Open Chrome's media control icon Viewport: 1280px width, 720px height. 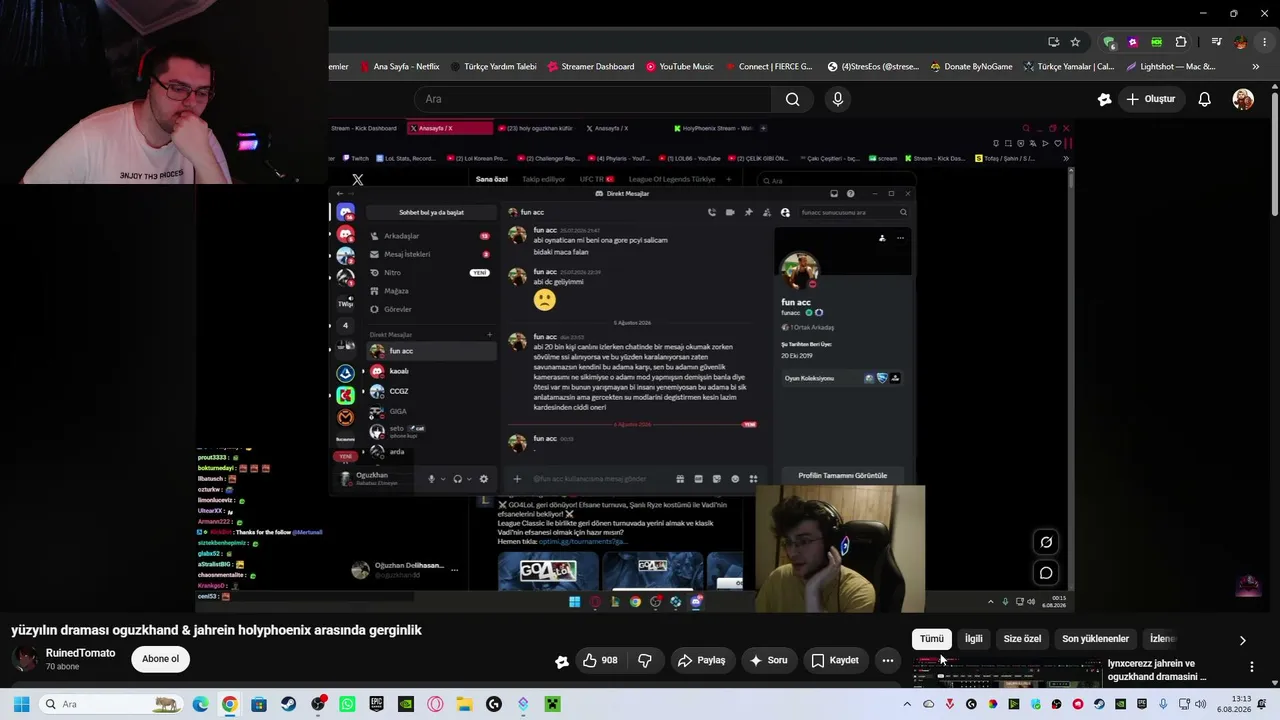[x=1216, y=42]
